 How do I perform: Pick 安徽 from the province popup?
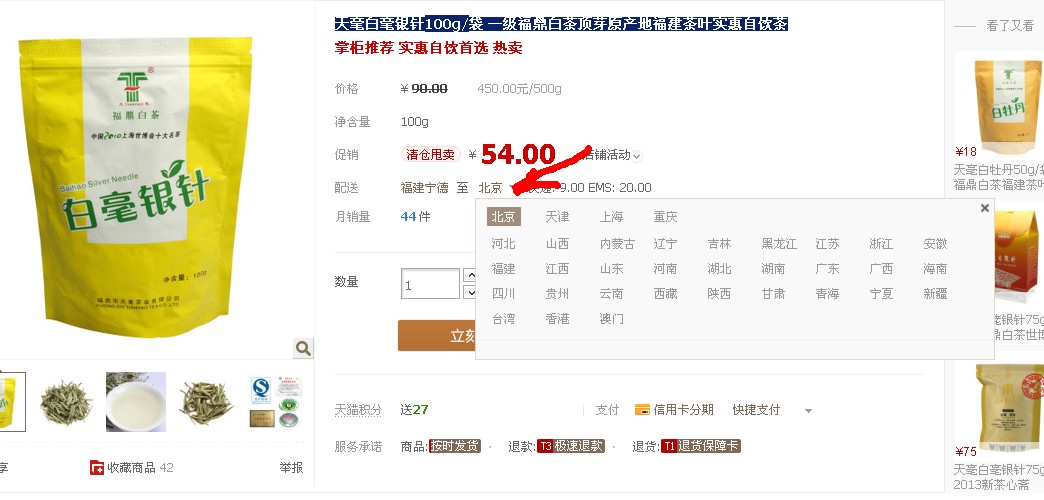click(x=935, y=244)
